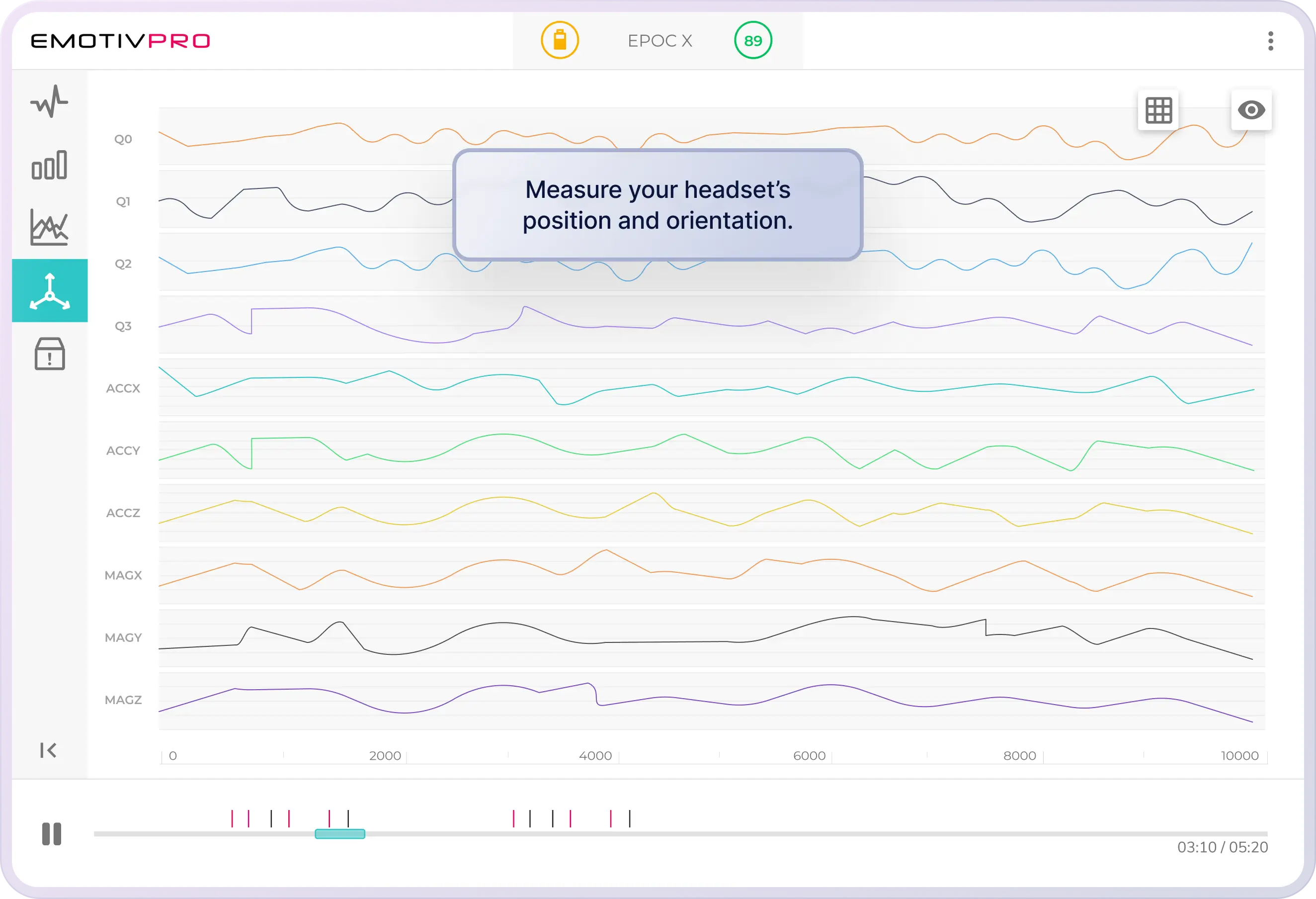Select the motion sensors axes icon
The height and width of the screenshot is (899, 1316).
50,291
